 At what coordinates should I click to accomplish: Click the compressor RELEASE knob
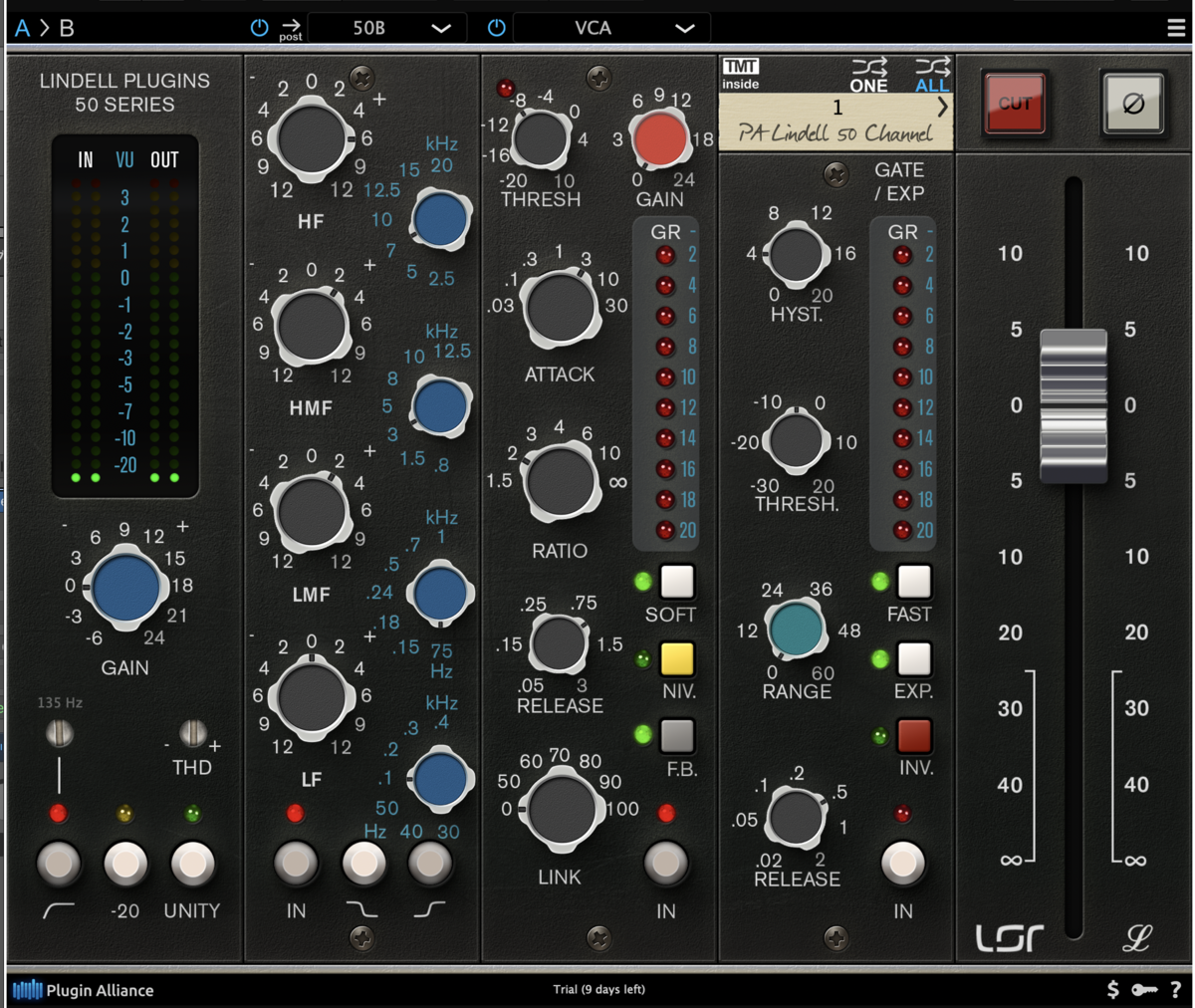click(x=559, y=644)
